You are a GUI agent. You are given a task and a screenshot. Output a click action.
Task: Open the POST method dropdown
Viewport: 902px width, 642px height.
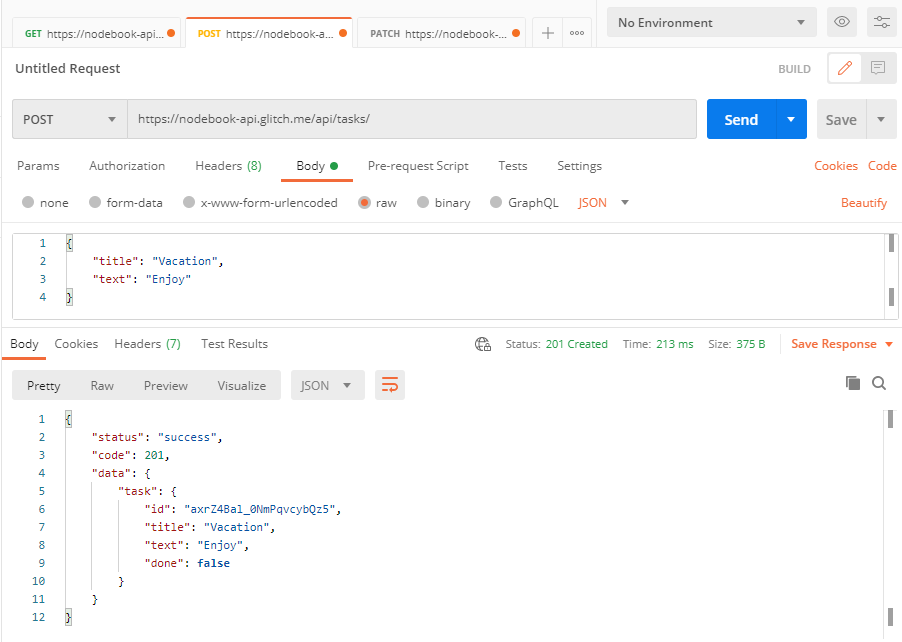click(69, 119)
